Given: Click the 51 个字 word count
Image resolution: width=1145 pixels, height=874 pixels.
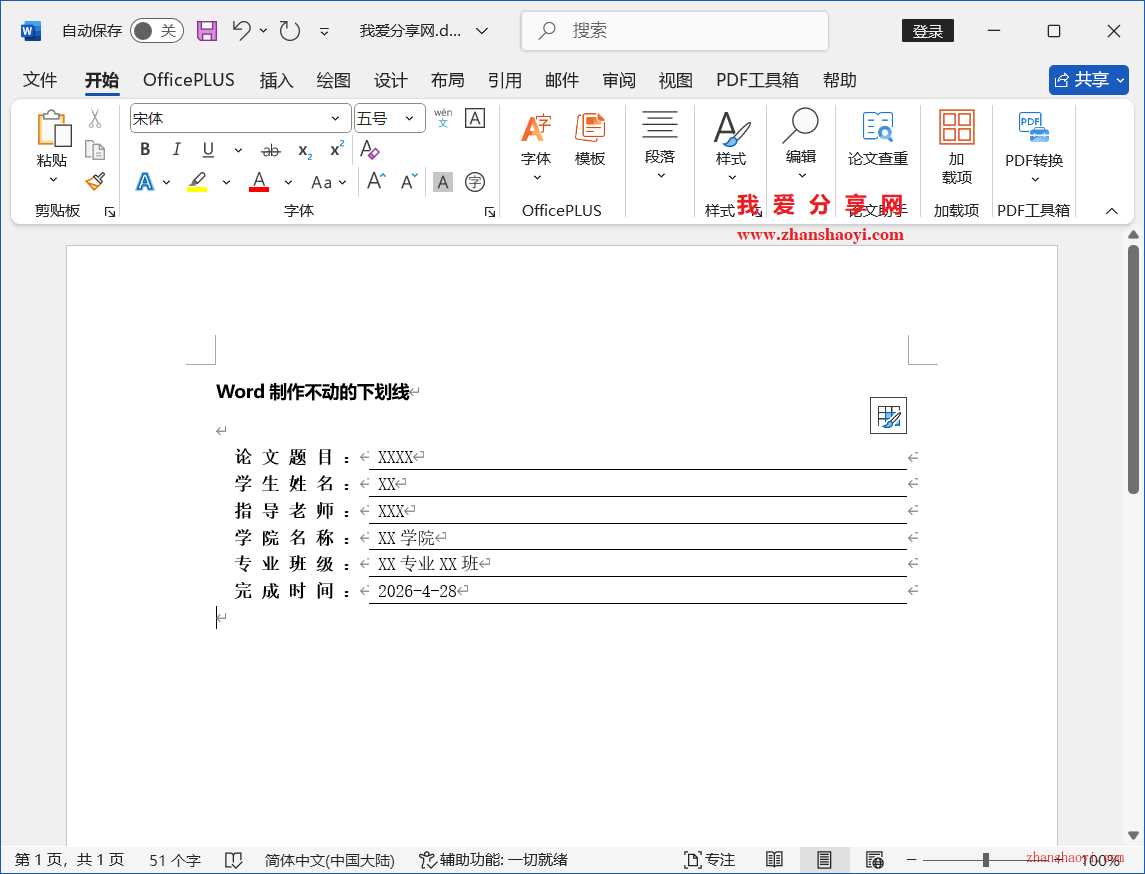Looking at the screenshot, I should (x=175, y=860).
